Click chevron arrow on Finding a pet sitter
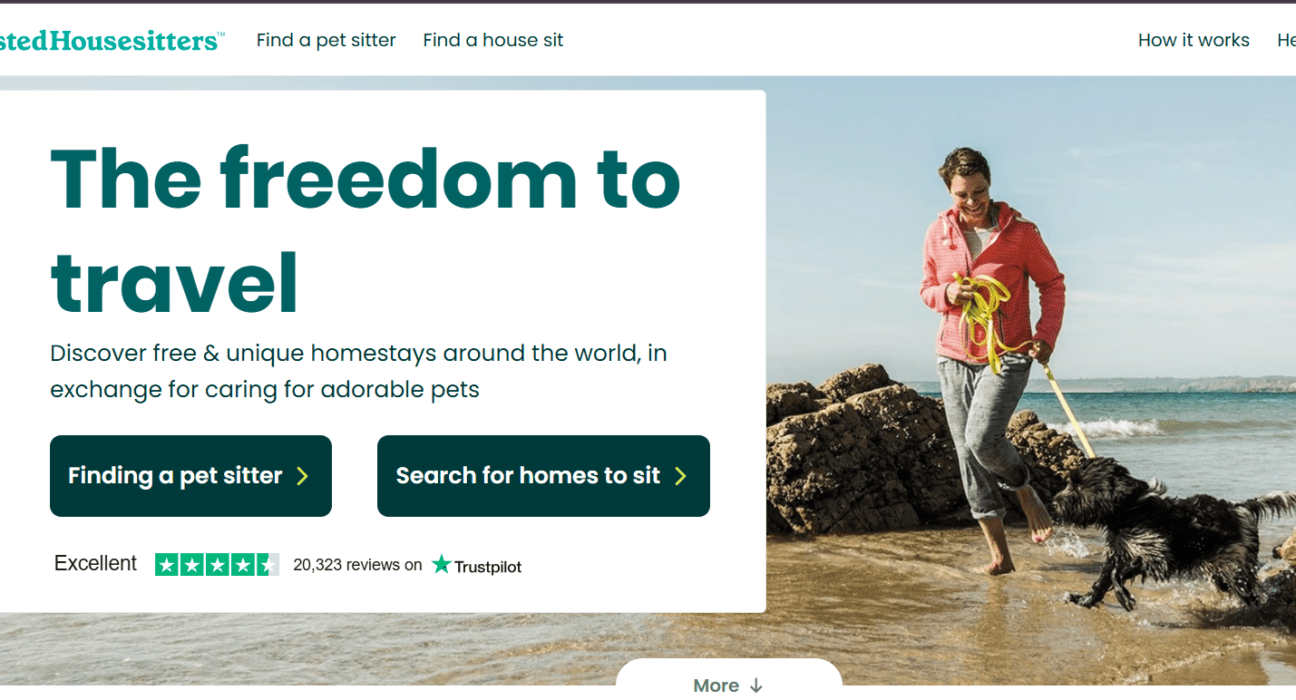 (x=303, y=476)
